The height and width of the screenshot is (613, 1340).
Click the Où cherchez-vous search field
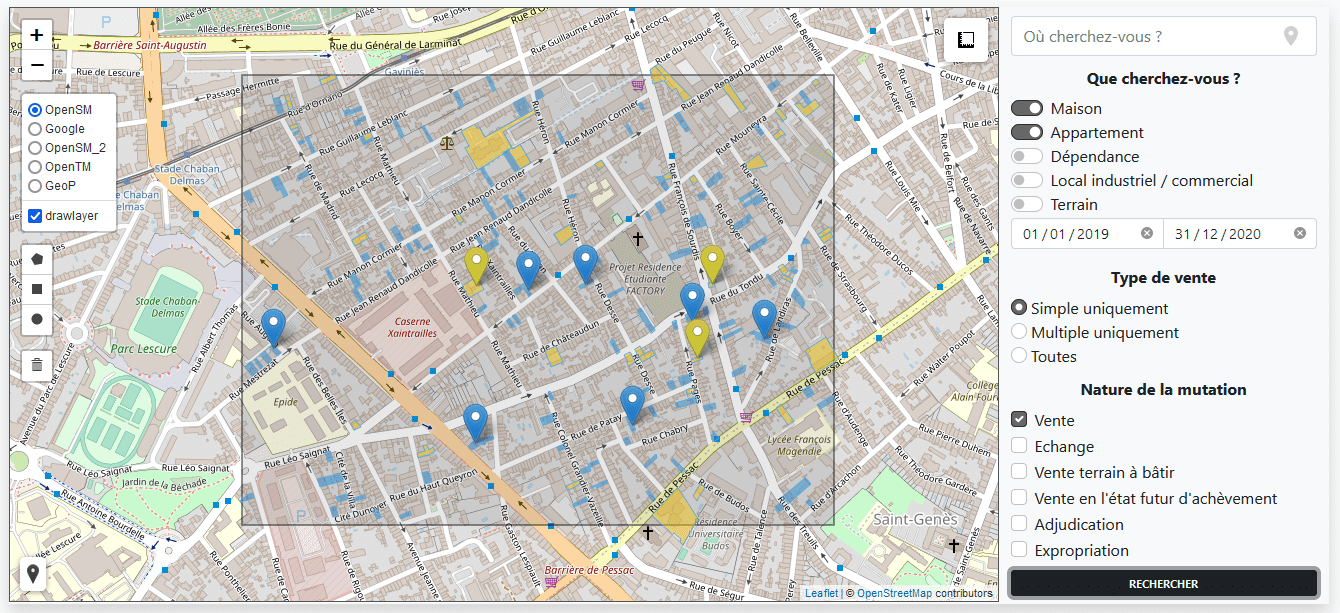1150,37
